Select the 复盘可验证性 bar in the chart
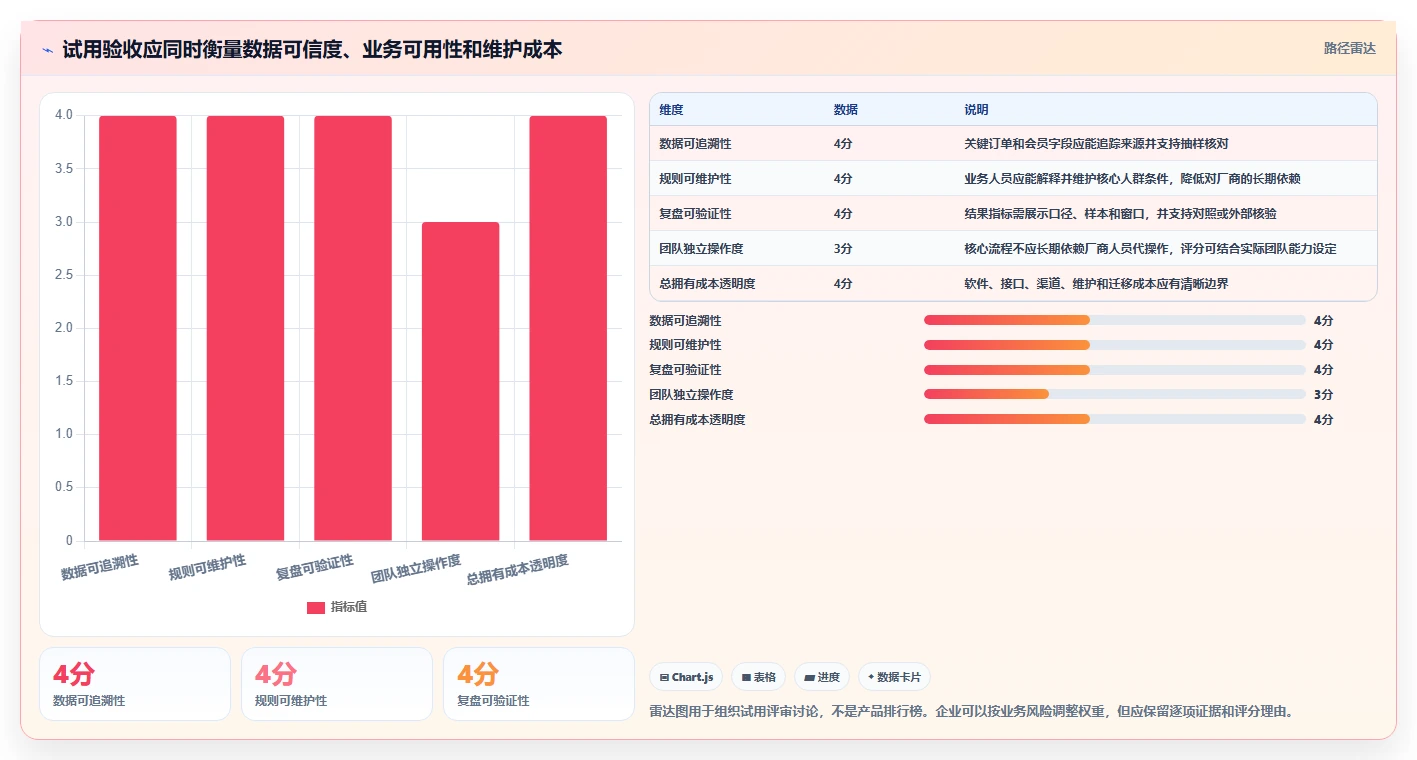The image size is (1417, 760). tap(353, 328)
